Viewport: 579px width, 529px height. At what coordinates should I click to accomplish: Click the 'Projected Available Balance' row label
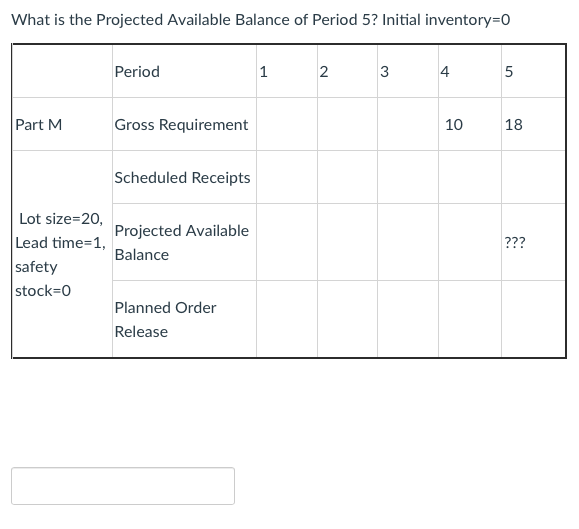[x=182, y=243]
